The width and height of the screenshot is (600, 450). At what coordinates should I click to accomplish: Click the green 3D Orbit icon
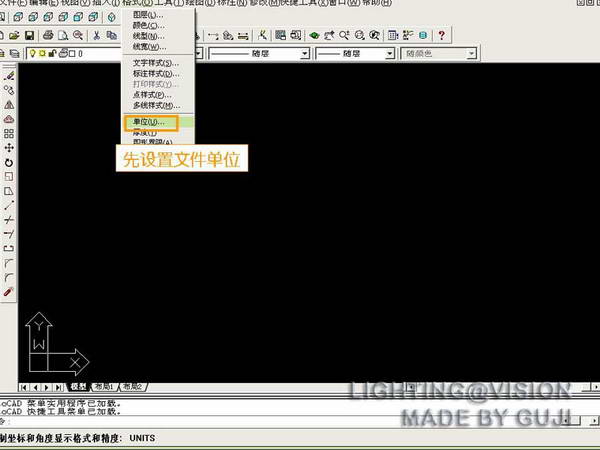[x=314, y=36]
